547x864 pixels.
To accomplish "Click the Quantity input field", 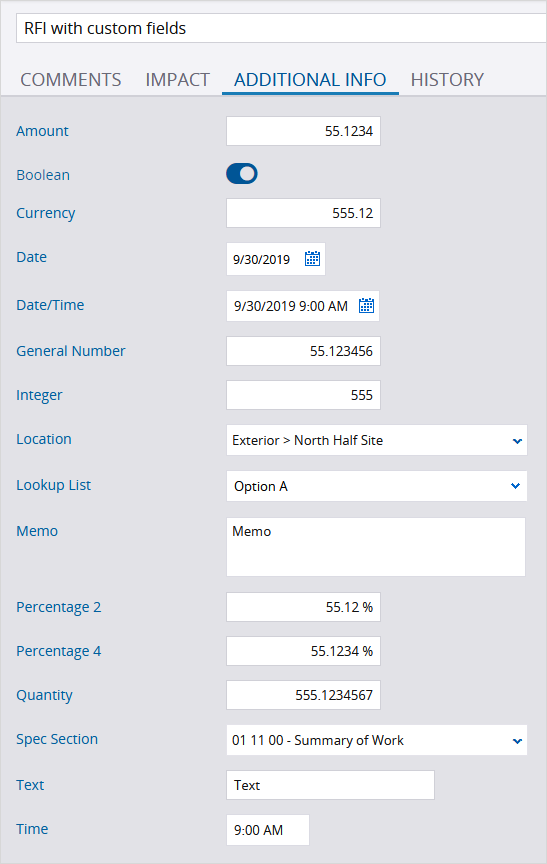I will (304, 695).
